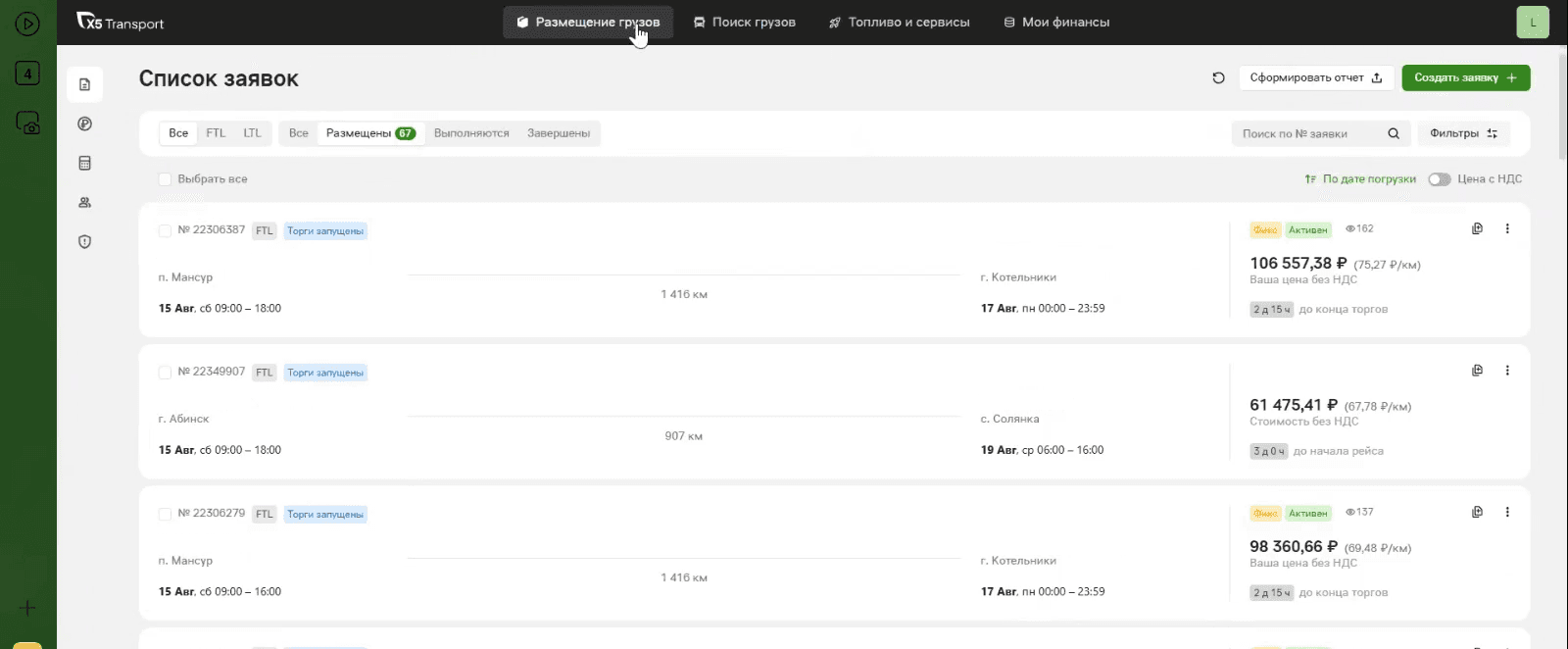This screenshot has height=649, width=1568.
Task: Click the play icon in the left browser bar
Action: pos(27,24)
